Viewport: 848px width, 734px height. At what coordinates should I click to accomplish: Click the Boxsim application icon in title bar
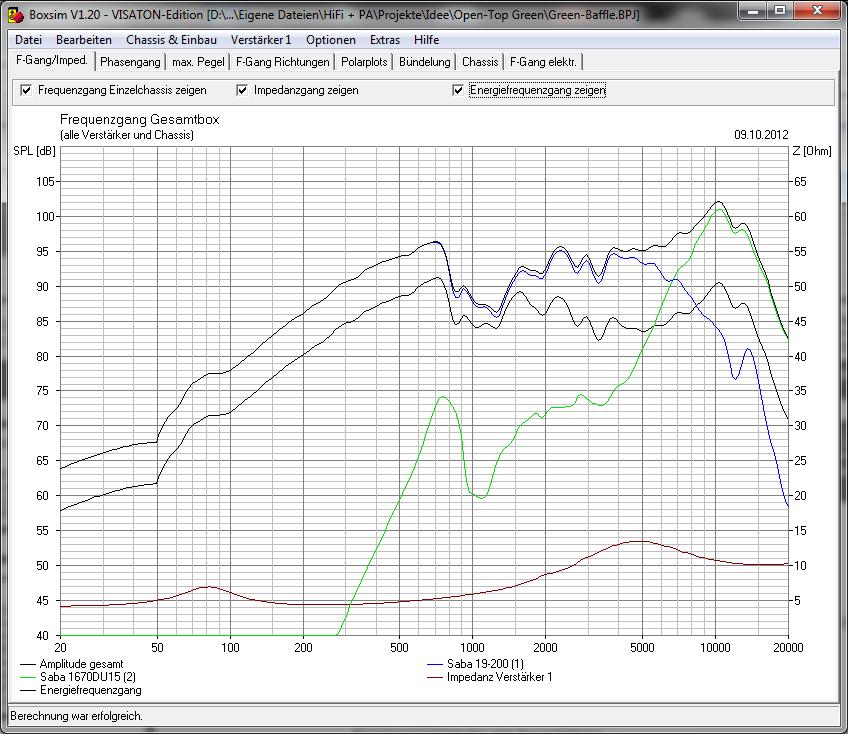coord(16,15)
